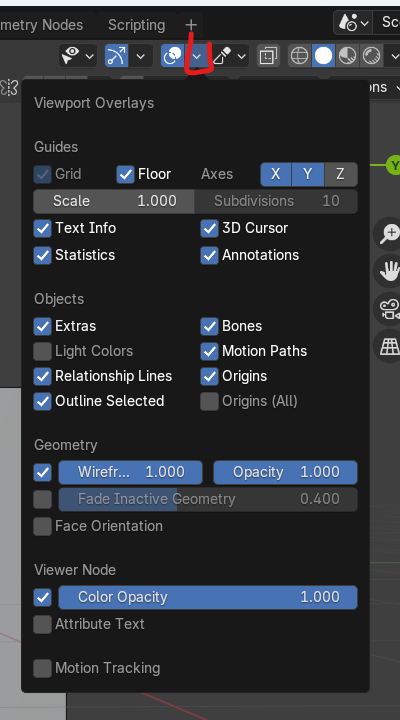
Task: Switch to Rendered shading mode
Action: click(371, 56)
